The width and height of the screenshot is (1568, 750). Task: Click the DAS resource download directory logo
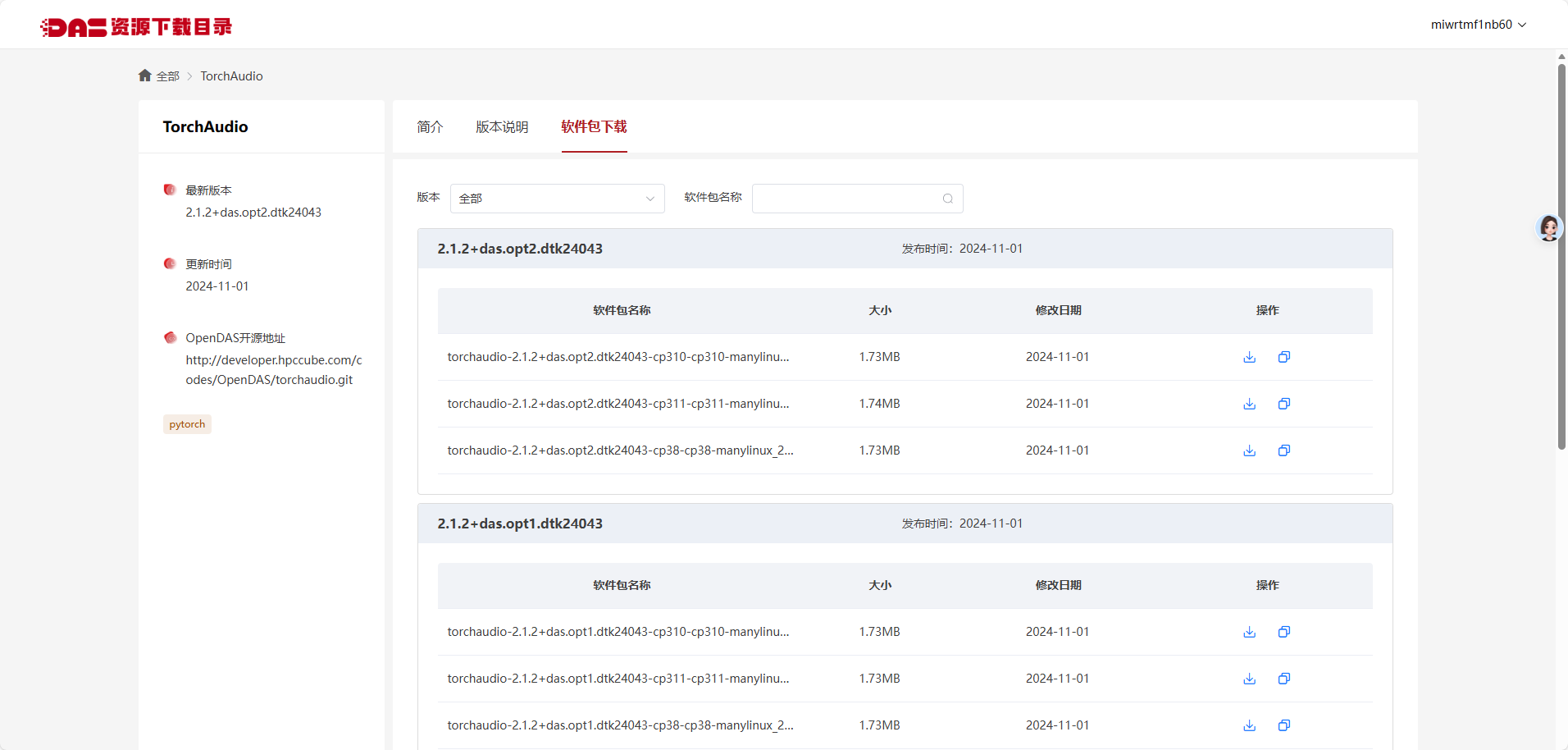136,27
